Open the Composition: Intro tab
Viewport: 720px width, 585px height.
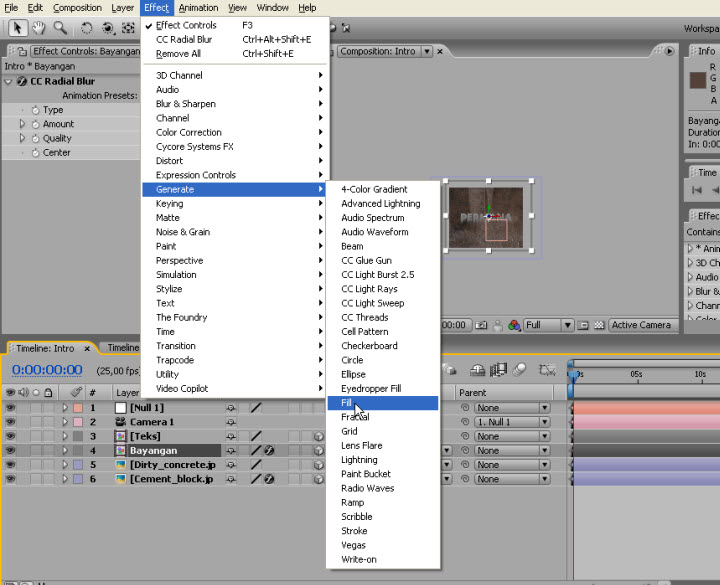tap(378, 51)
